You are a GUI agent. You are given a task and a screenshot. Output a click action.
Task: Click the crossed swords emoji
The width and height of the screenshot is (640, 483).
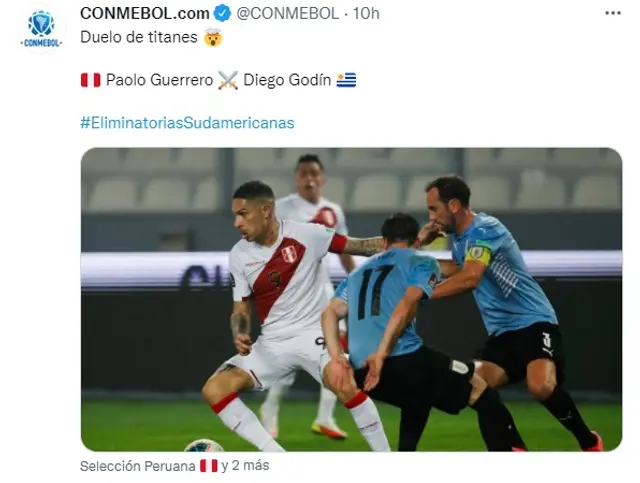pos(228,80)
